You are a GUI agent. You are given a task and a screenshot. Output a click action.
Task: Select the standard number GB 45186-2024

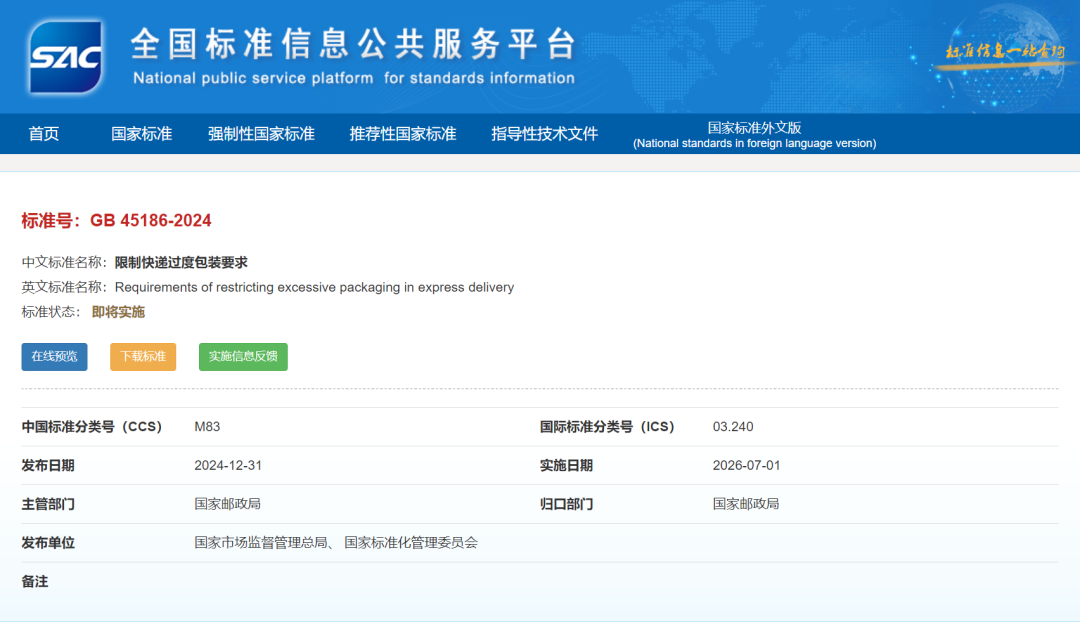pyautogui.click(x=151, y=220)
